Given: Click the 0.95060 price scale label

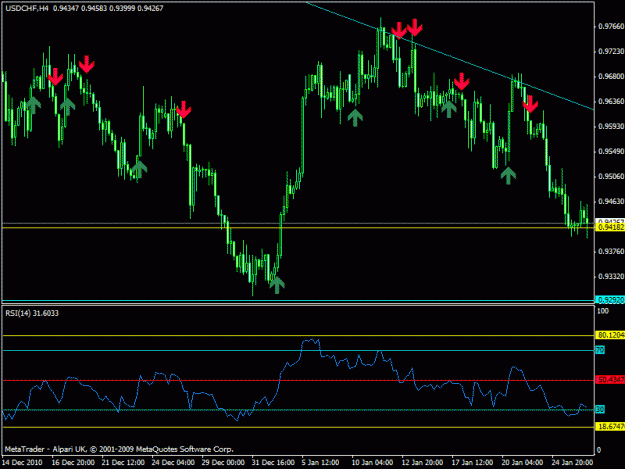Looking at the screenshot, I should pos(611,177).
